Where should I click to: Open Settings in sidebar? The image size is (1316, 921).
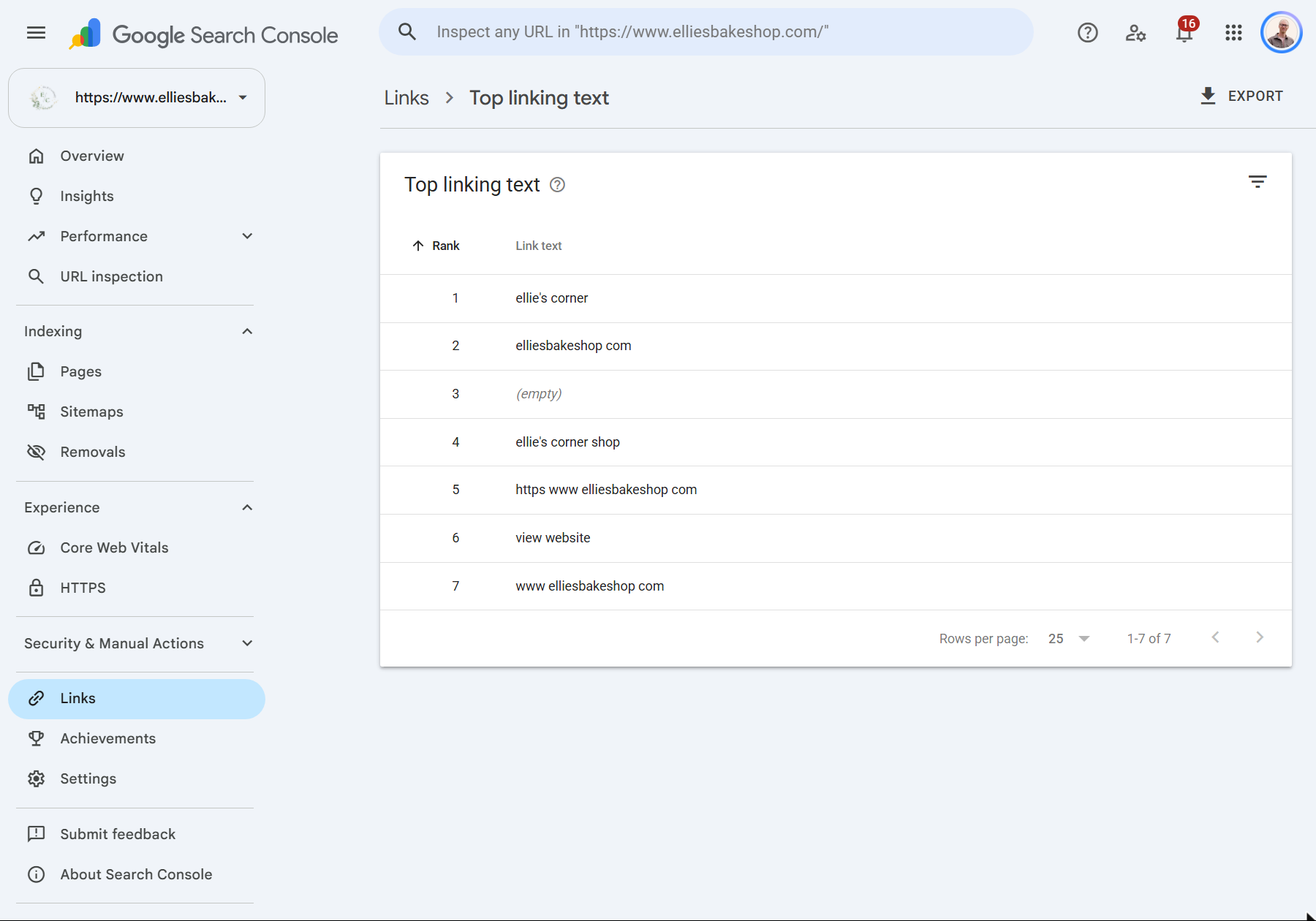click(137, 778)
